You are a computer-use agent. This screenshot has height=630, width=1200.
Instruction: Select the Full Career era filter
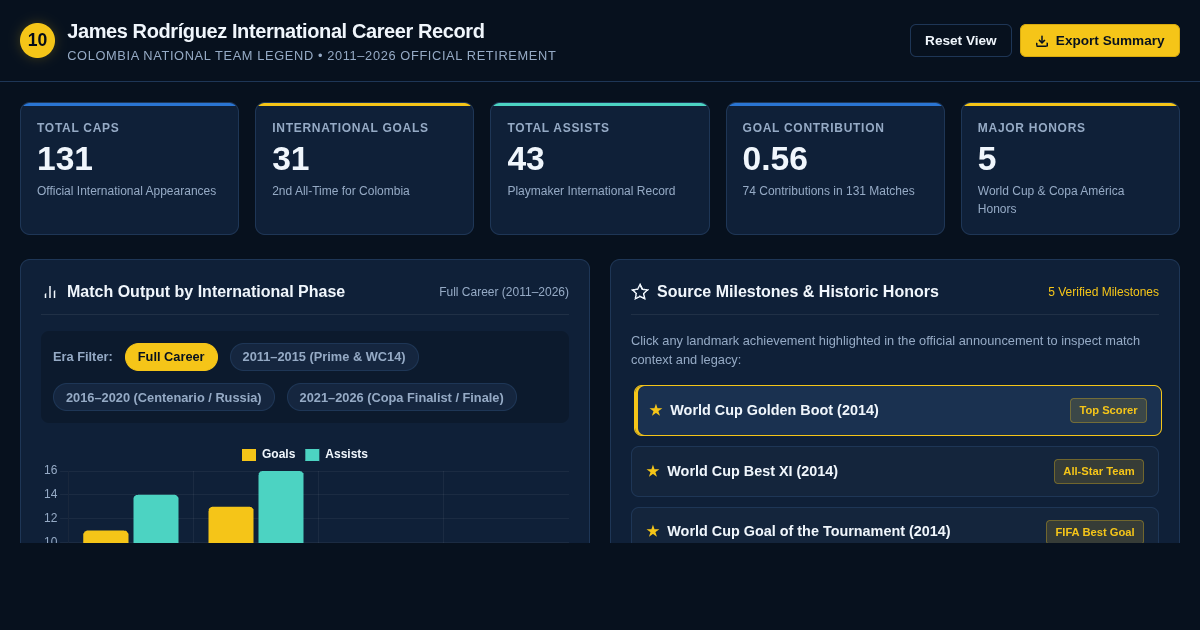point(171,357)
